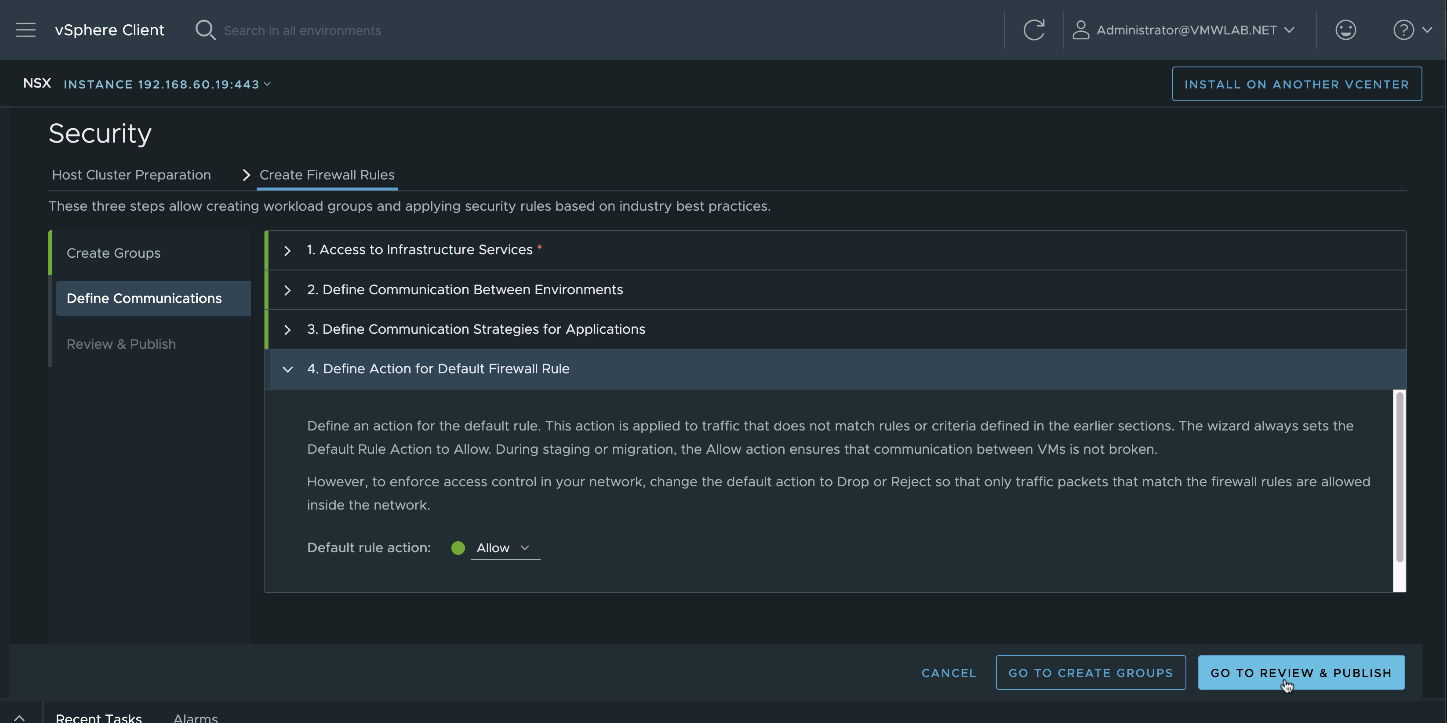Focus the Search in all environments field
Viewport: 1447px width, 723px height.
point(302,30)
